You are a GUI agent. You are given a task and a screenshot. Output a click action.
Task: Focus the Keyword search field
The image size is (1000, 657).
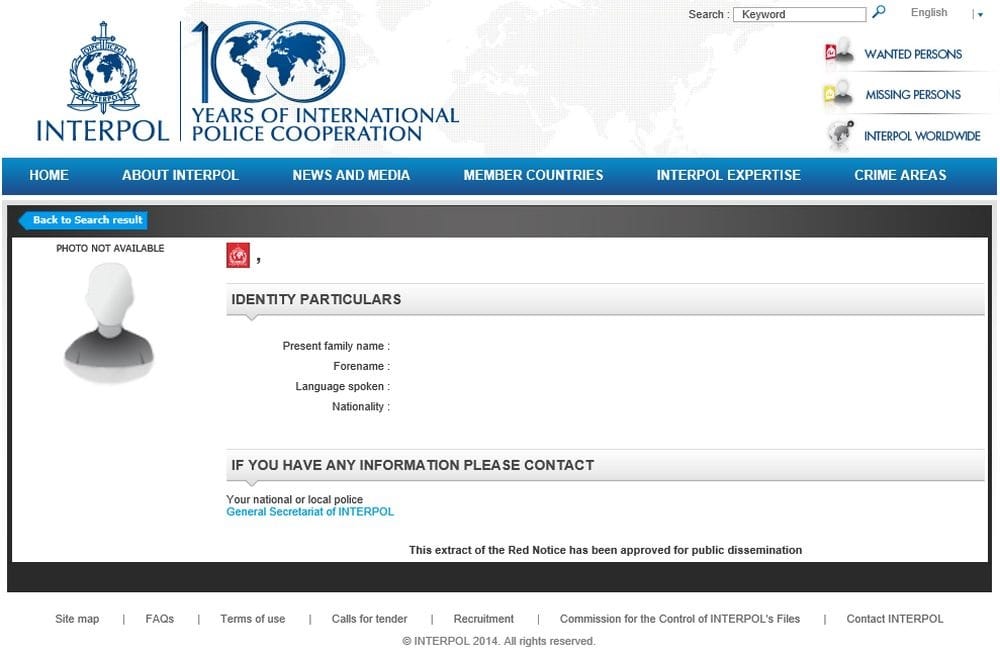(x=799, y=14)
